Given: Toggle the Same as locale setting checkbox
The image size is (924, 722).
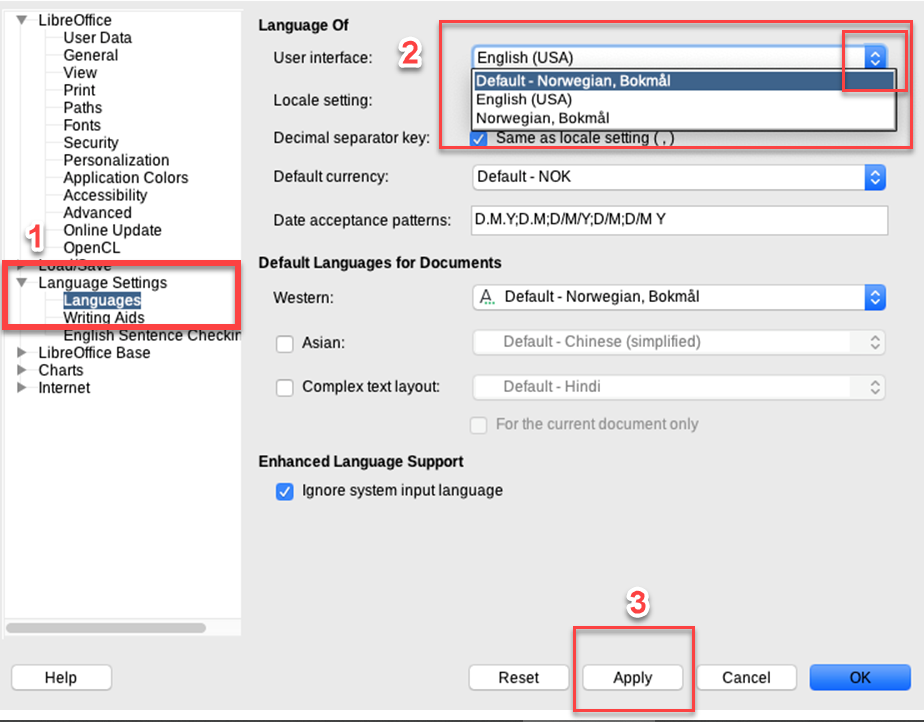Looking at the screenshot, I should (x=480, y=138).
